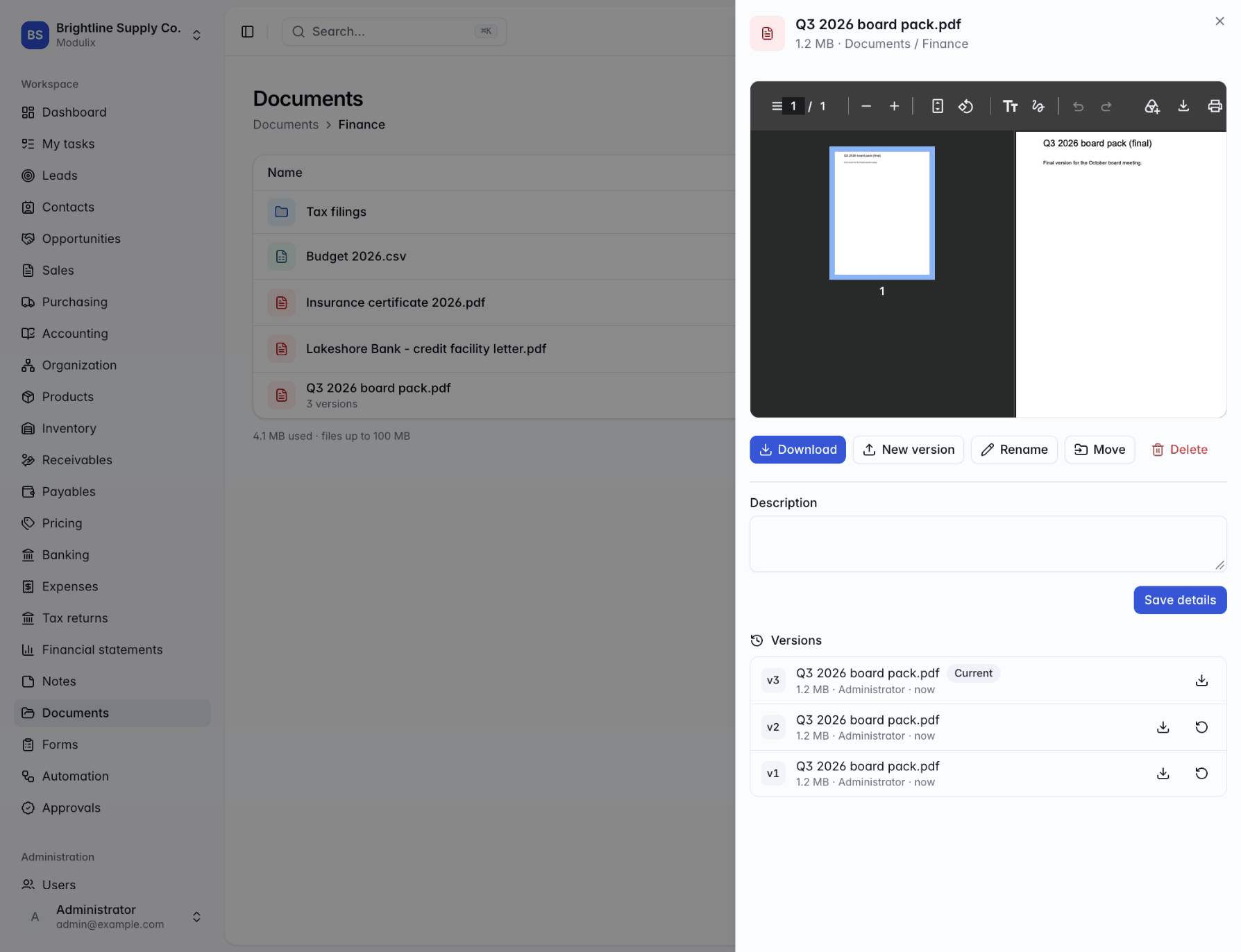Toggle the sidebar collapse icon near search

248,32
